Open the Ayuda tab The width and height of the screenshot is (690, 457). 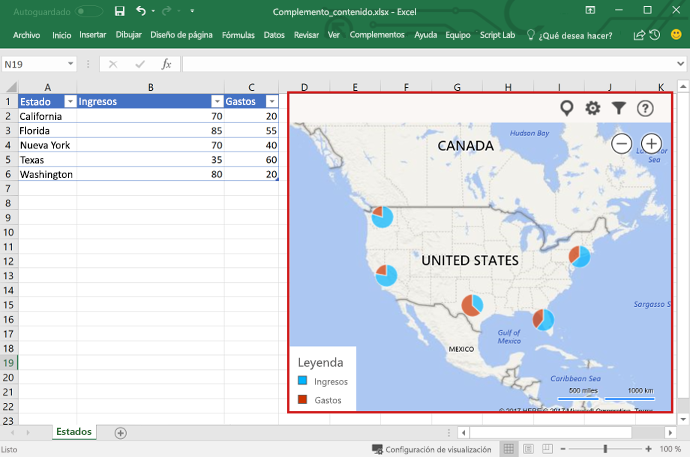pos(426,35)
